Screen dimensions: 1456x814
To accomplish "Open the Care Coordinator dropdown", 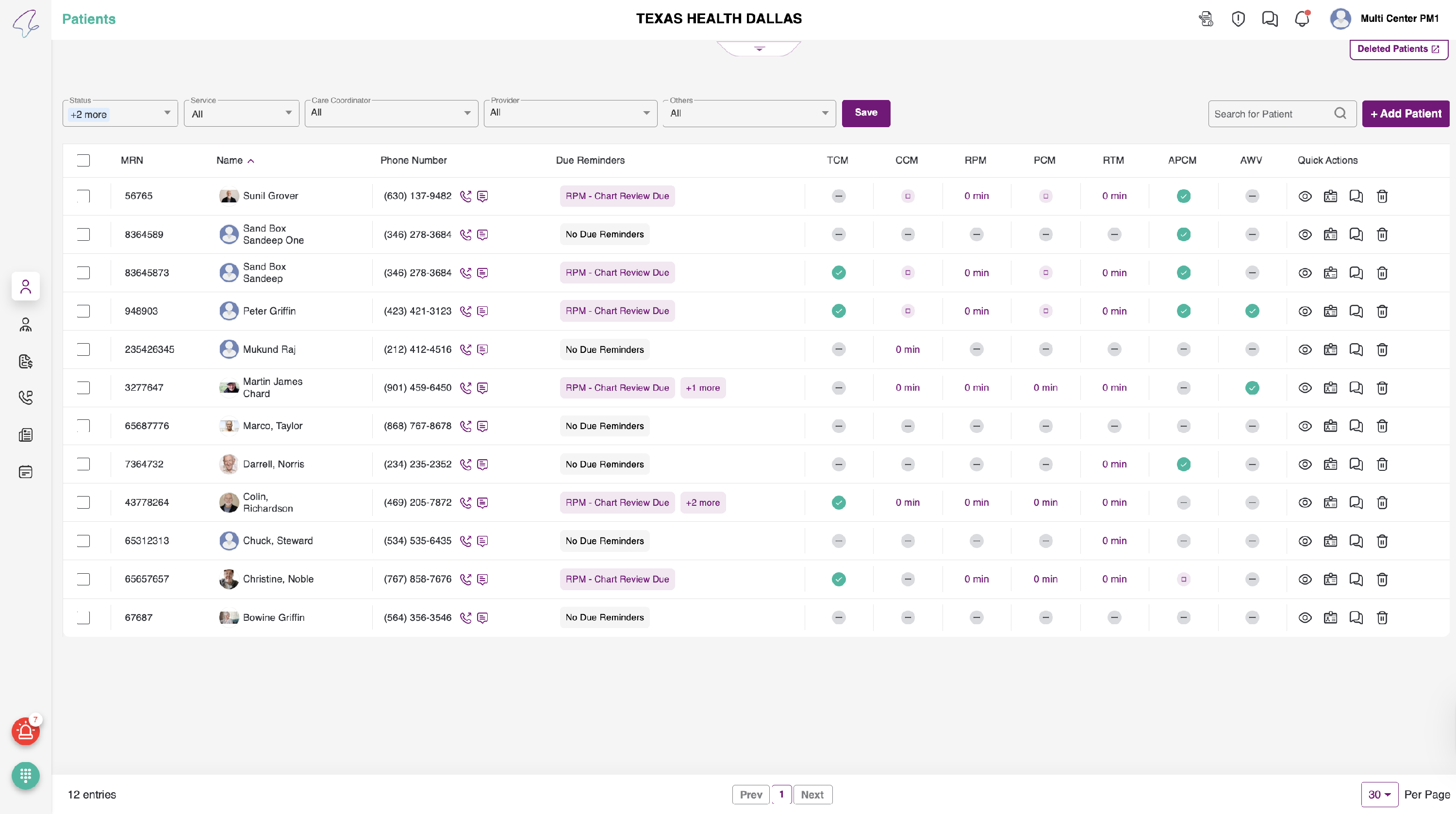I will click(391, 113).
